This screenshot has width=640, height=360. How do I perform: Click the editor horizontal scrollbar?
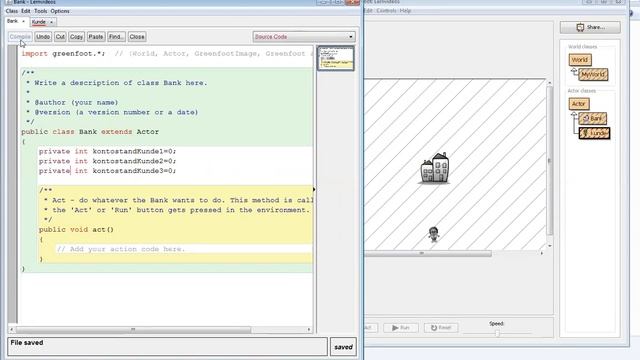pos(133,329)
